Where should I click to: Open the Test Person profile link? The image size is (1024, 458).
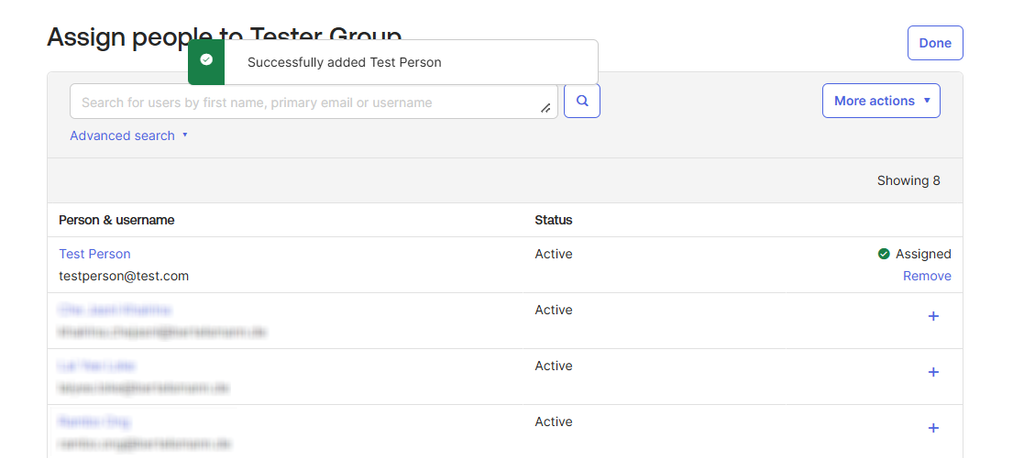[95, 254]
